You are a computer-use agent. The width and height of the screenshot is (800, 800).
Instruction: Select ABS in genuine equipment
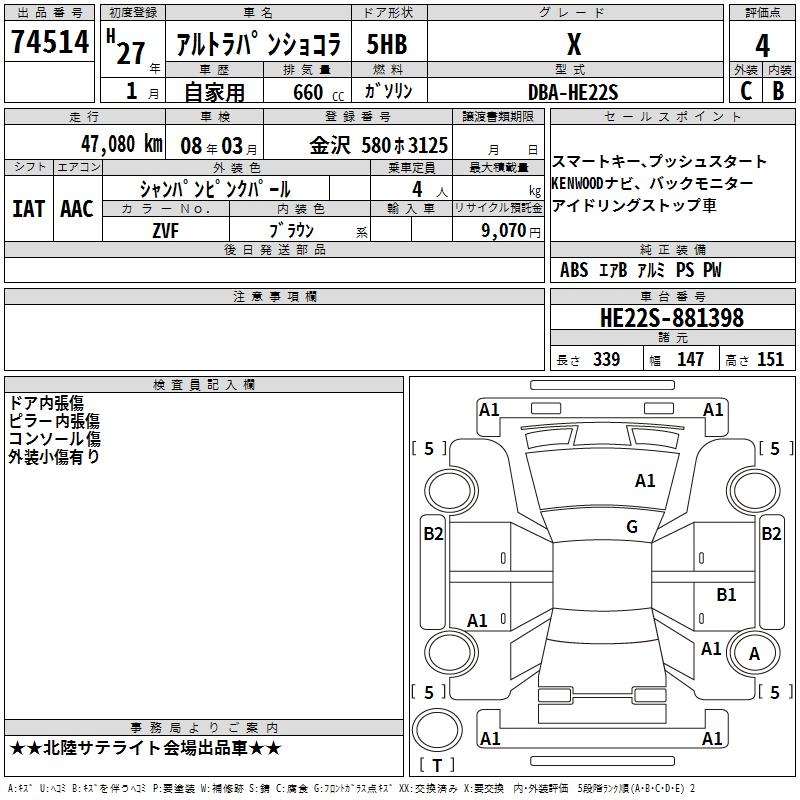click(574, 270)
